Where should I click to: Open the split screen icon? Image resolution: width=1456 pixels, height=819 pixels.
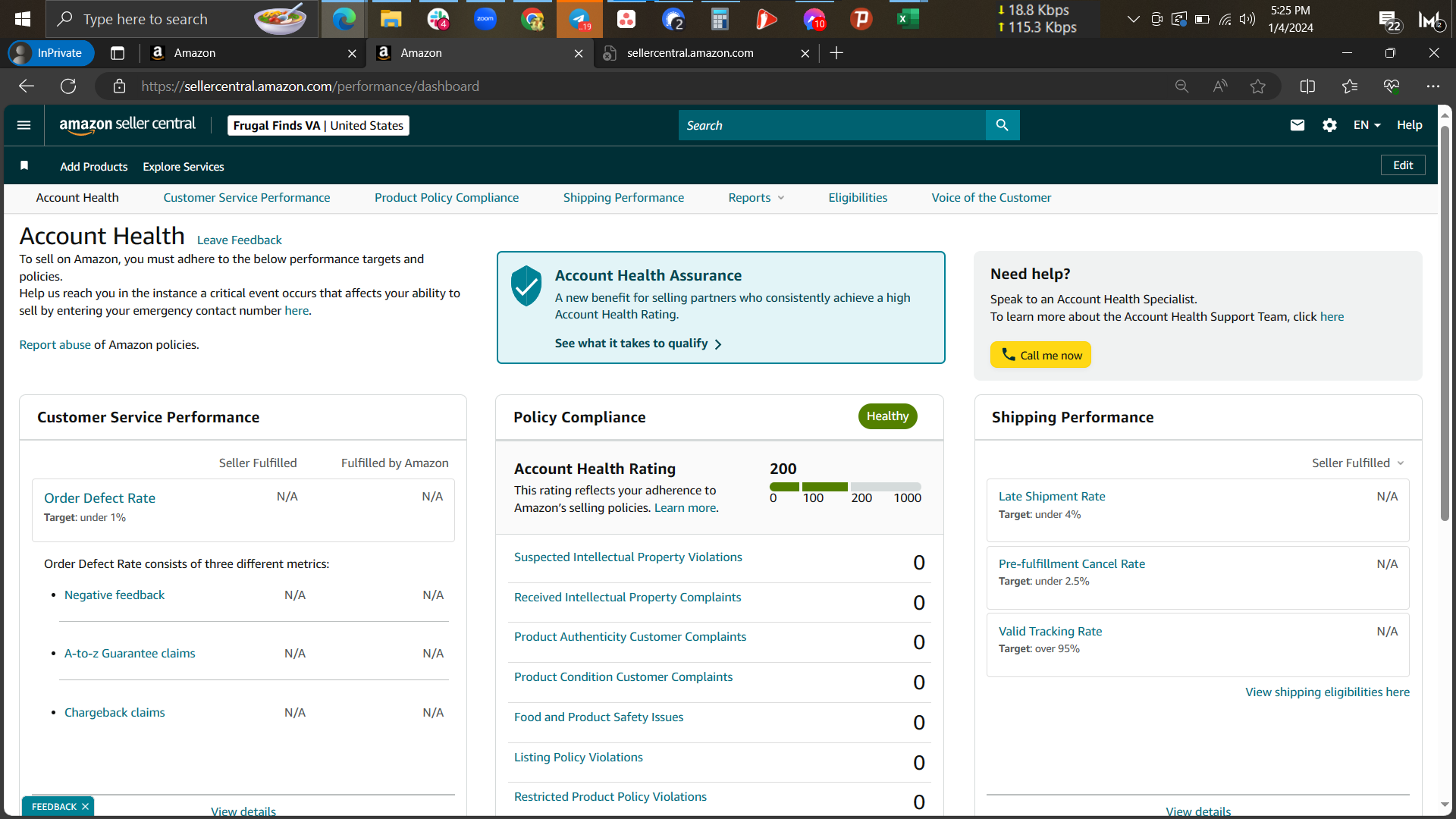coord(1307,86)
